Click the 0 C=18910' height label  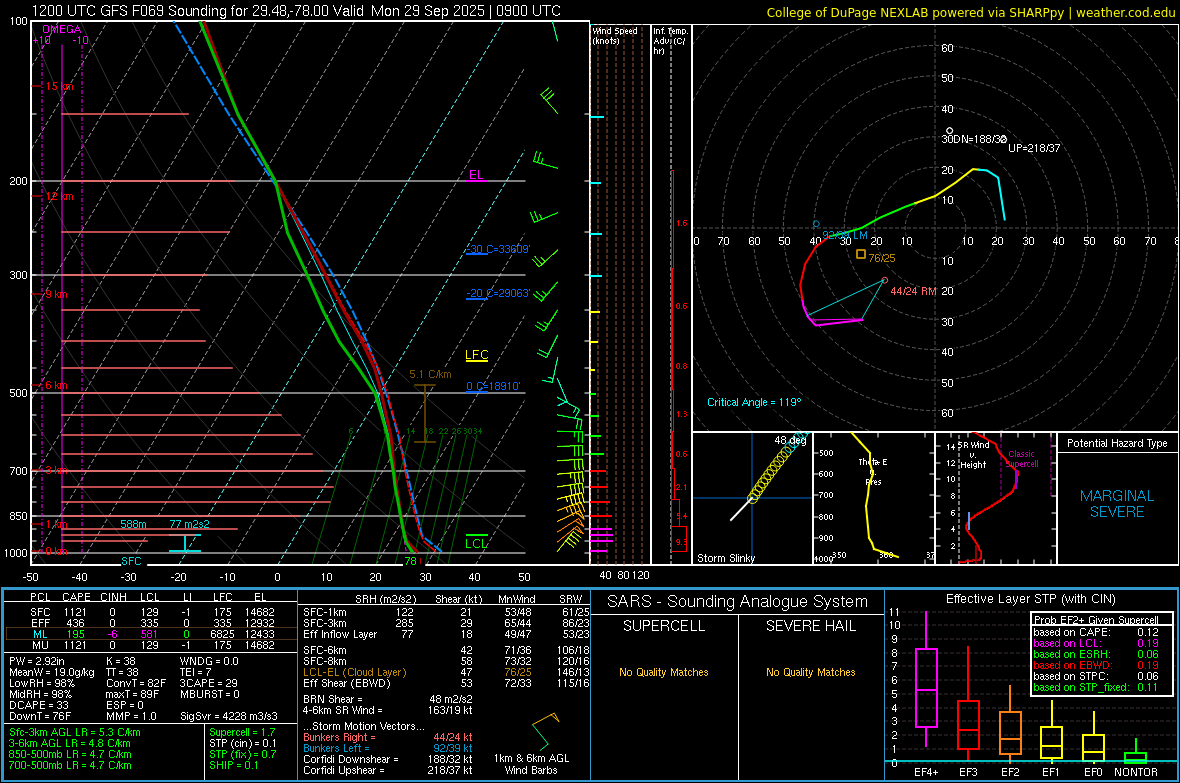[x=493, y=386]
